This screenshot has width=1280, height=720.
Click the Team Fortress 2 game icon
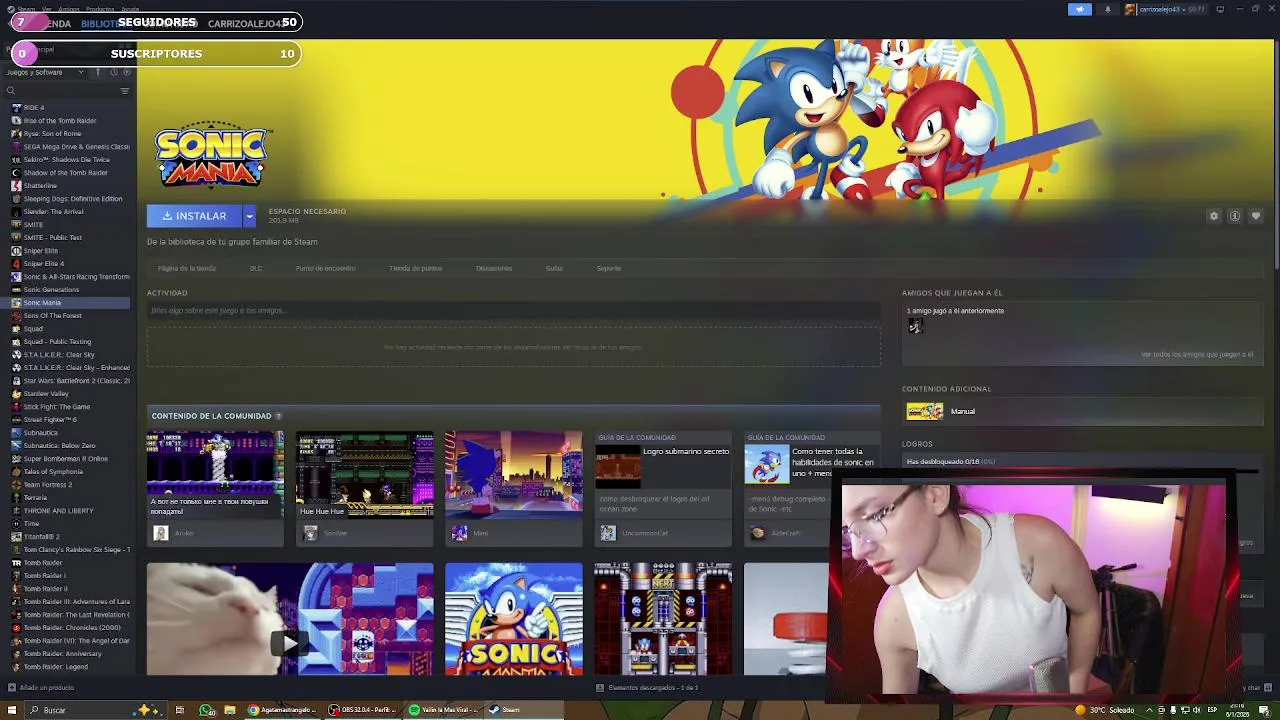(16, 484)
